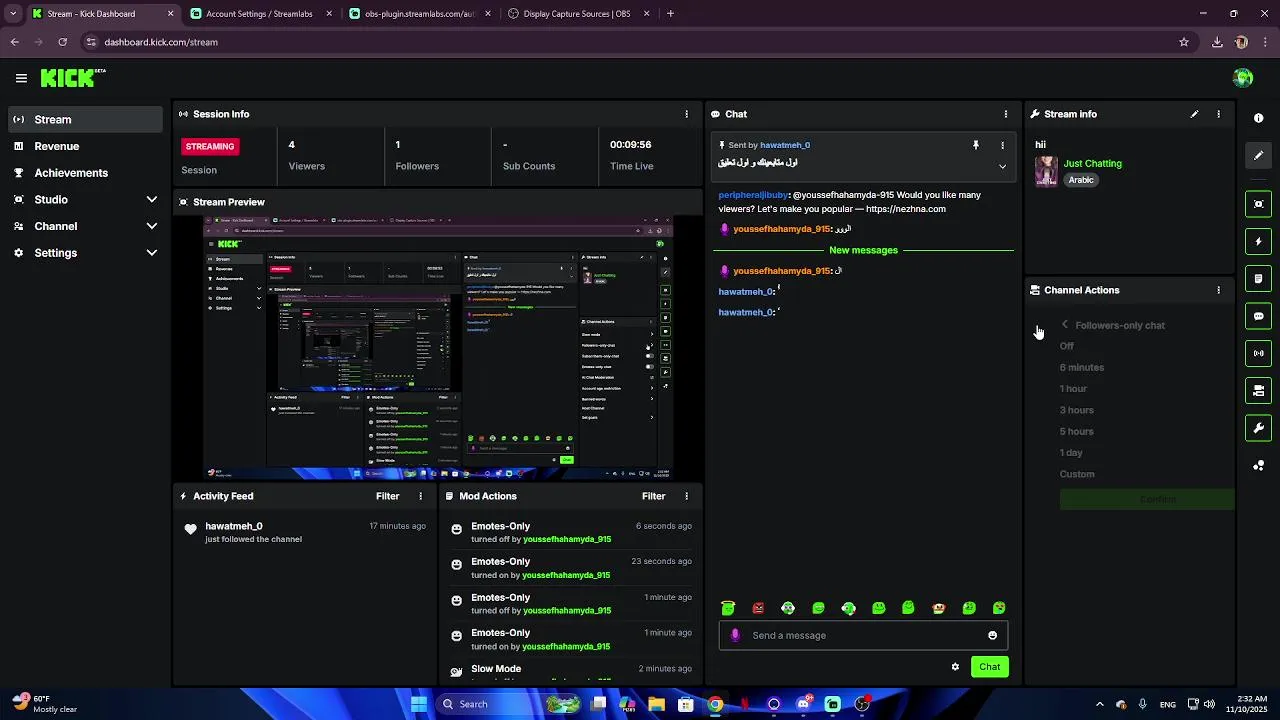Open File Explorer from taskbar
This screenshot has height=720, width=1280.
[x=656, y=704]
